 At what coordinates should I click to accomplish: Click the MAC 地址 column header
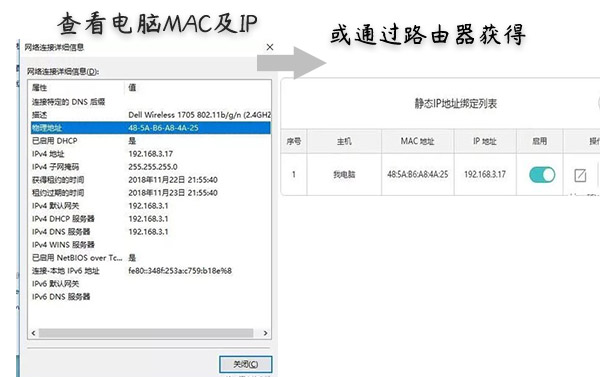(x=417, y=141)
